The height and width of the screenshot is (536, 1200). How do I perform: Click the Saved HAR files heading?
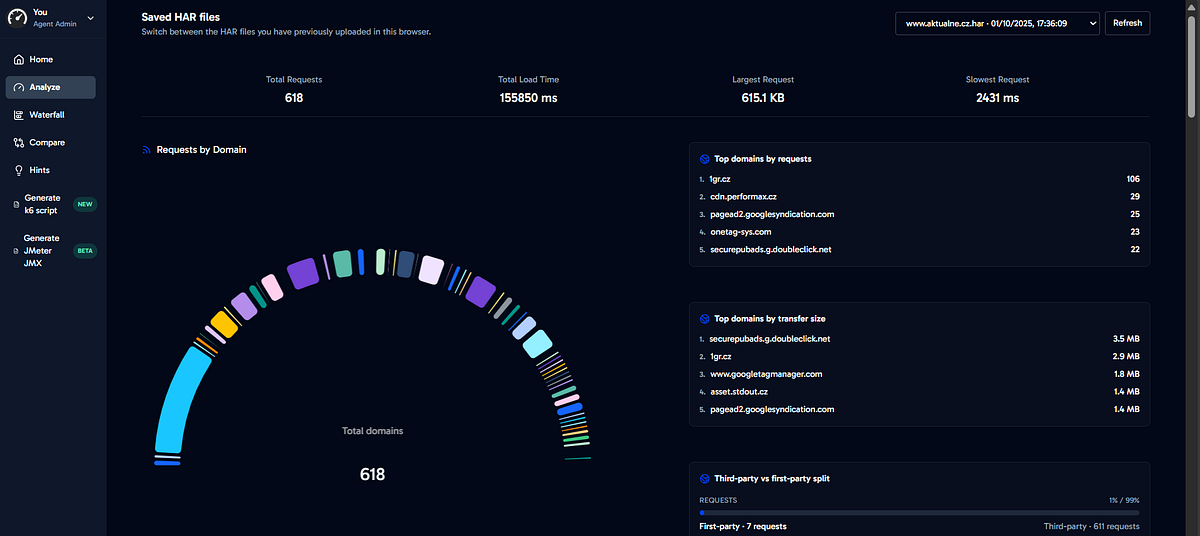pos(181,17)
